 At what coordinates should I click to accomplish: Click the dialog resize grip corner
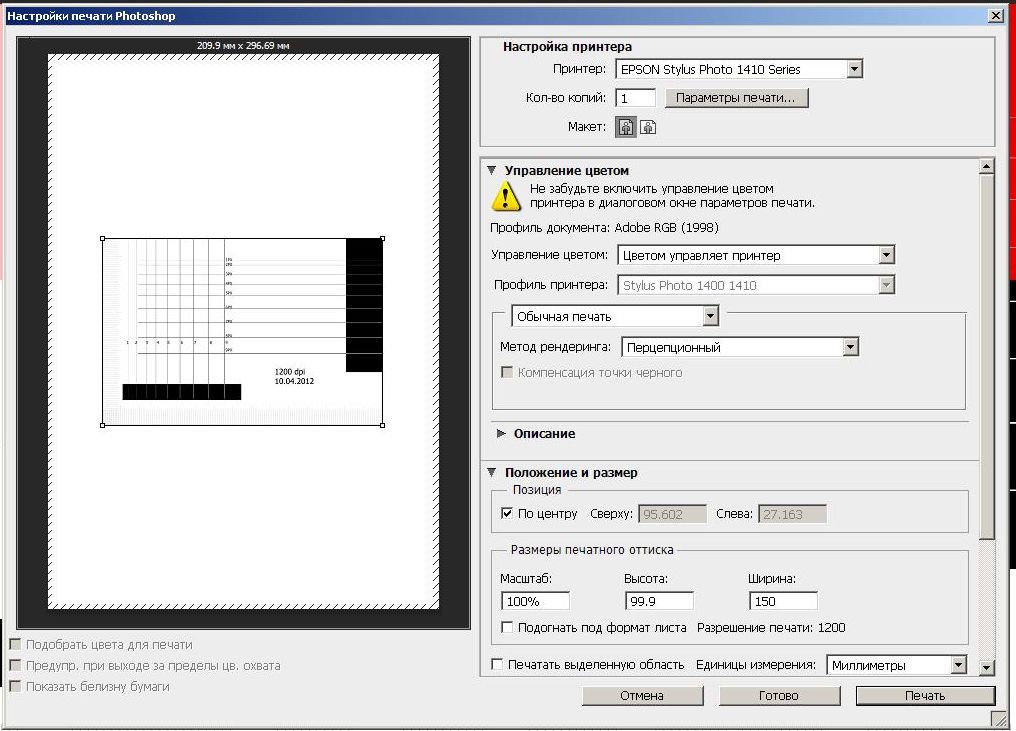(x=999, y=718)
